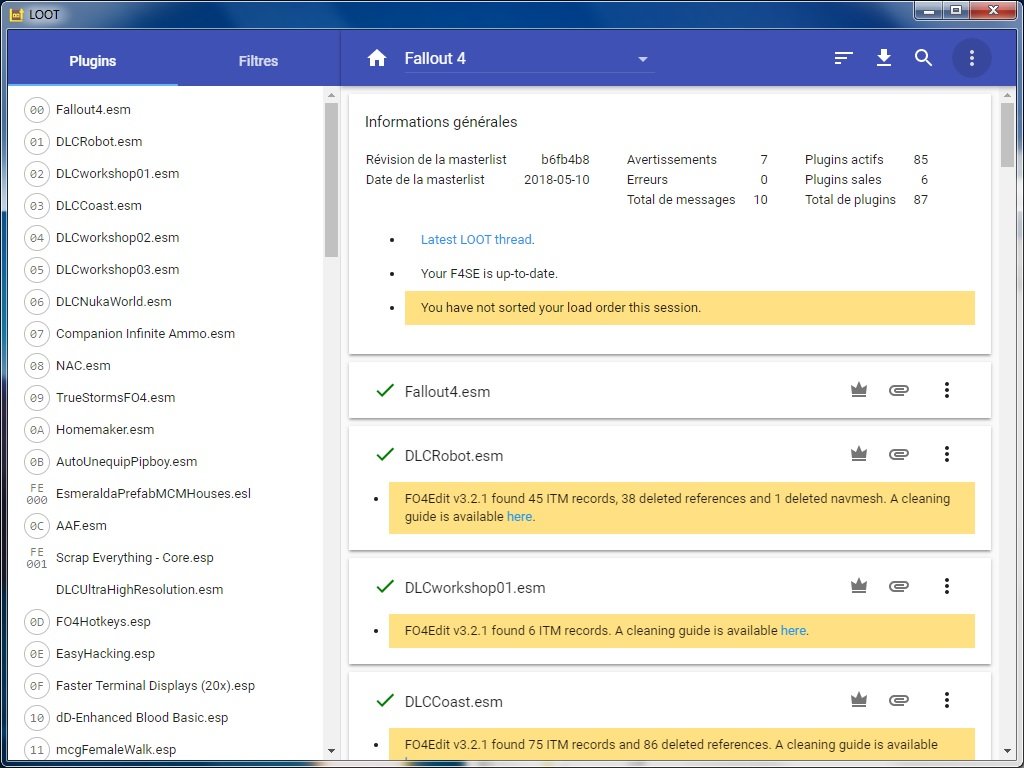The width and height of the screenshot is (1024, 768).
Task: Click the crown icon on DLCCoast.esm card
Action: click(x=859, y=701)
